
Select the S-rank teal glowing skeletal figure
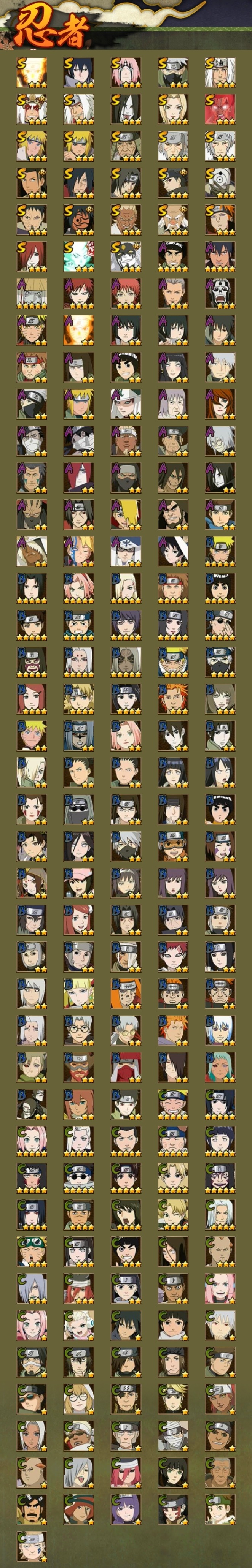click(x=79, y=257)
